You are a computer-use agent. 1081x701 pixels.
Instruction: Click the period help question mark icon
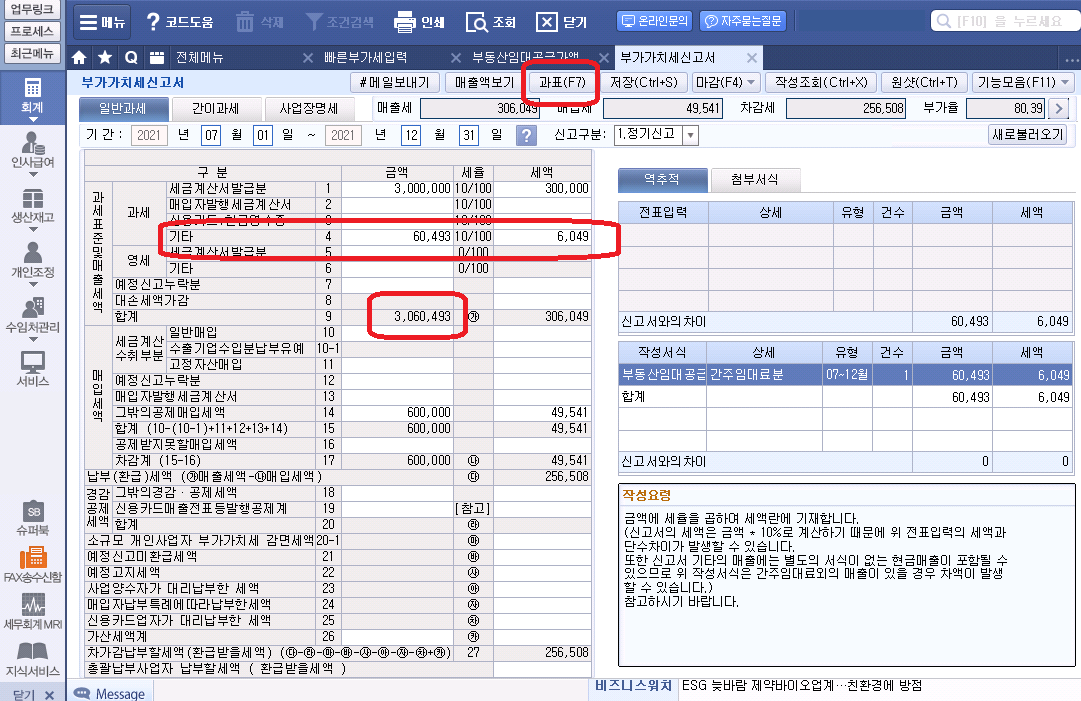(x=526, y=135)
